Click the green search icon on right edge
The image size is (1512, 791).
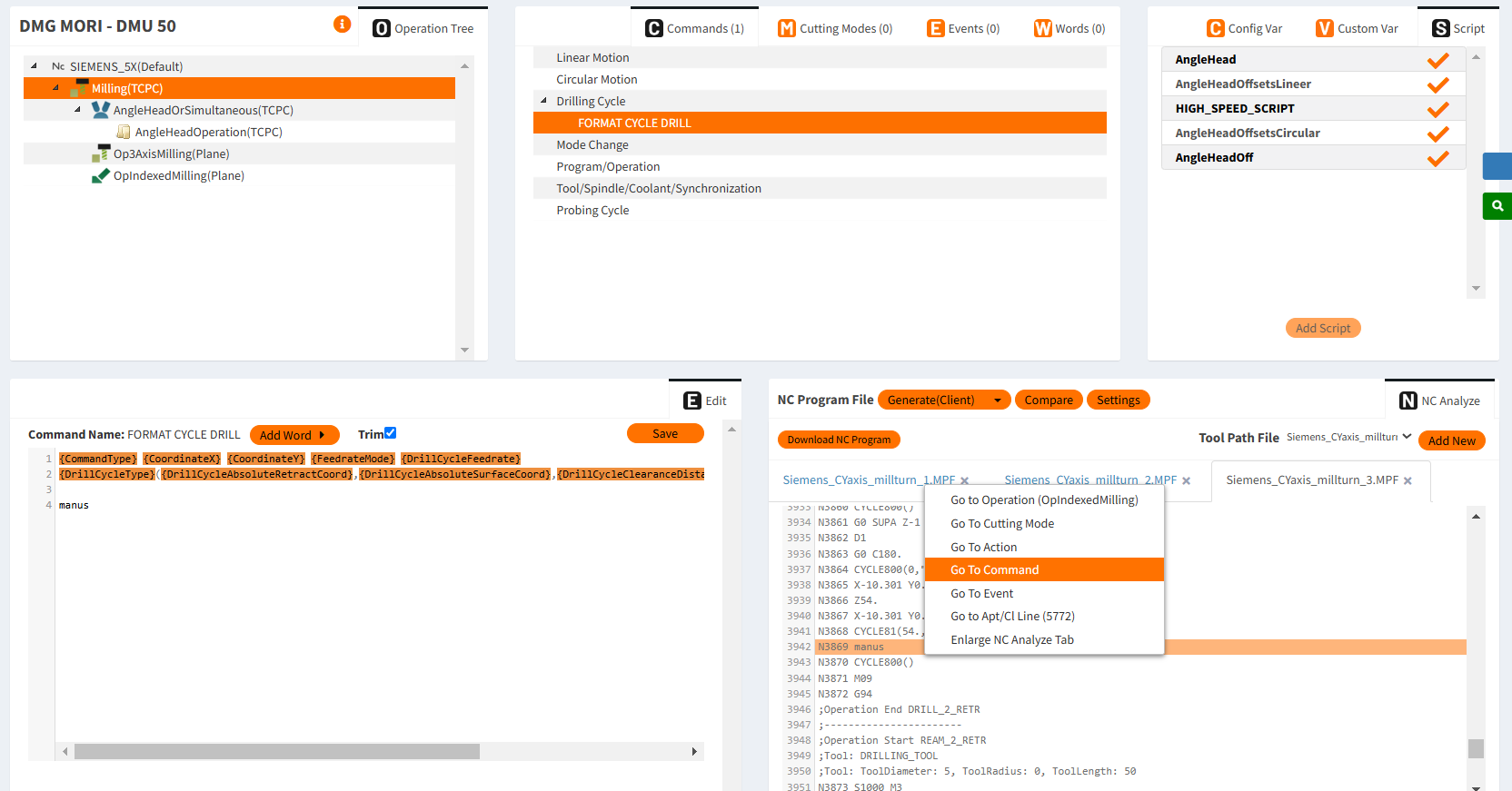(x=1497, y=206)
